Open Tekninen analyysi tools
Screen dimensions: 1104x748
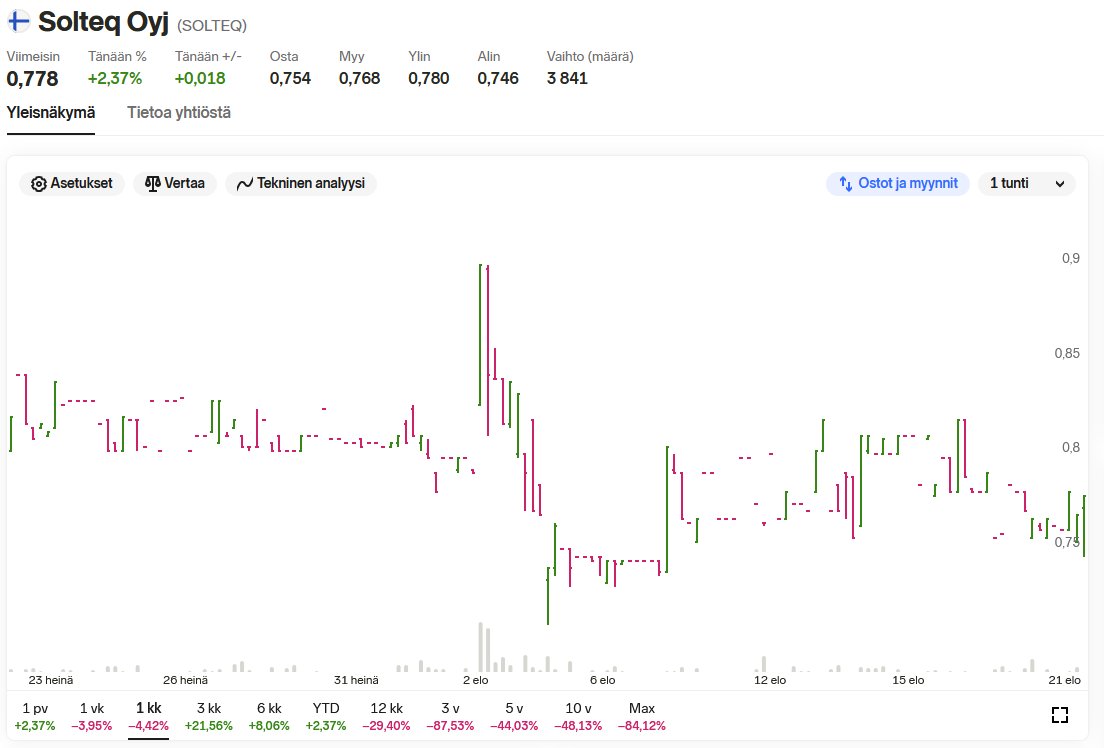point(301,184)
